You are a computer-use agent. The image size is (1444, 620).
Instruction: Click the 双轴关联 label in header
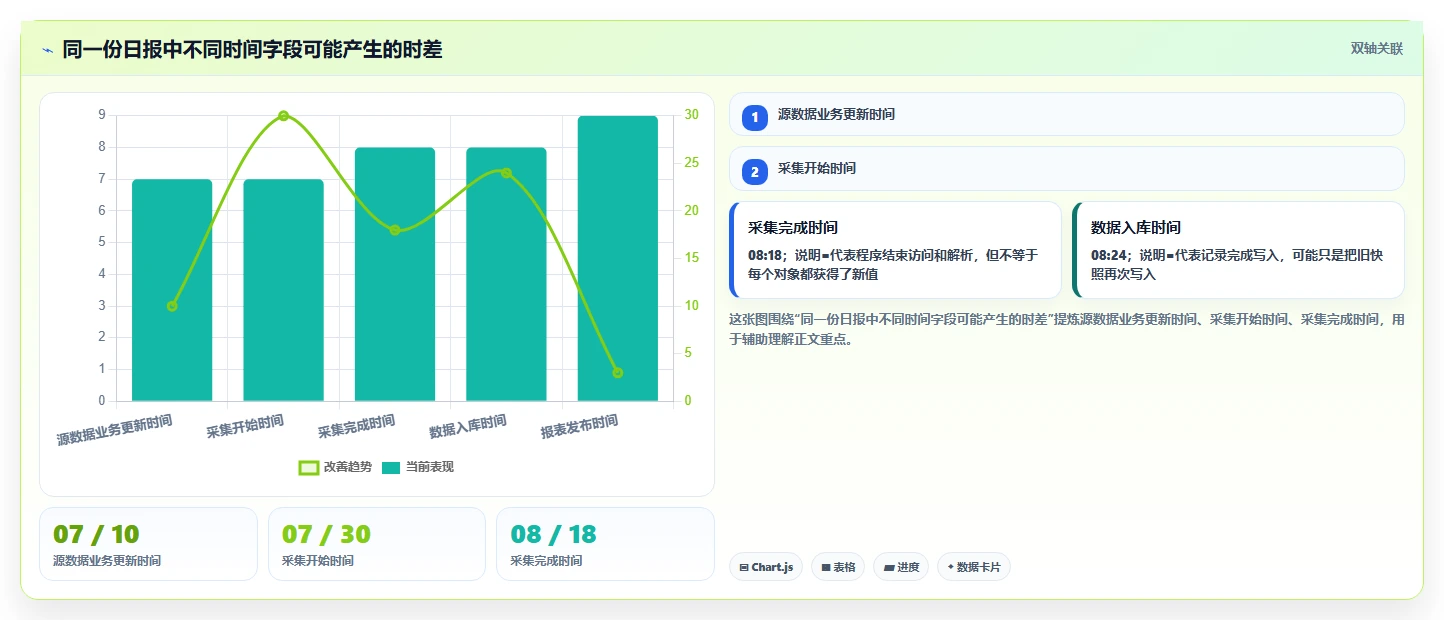coord(1377,49)
